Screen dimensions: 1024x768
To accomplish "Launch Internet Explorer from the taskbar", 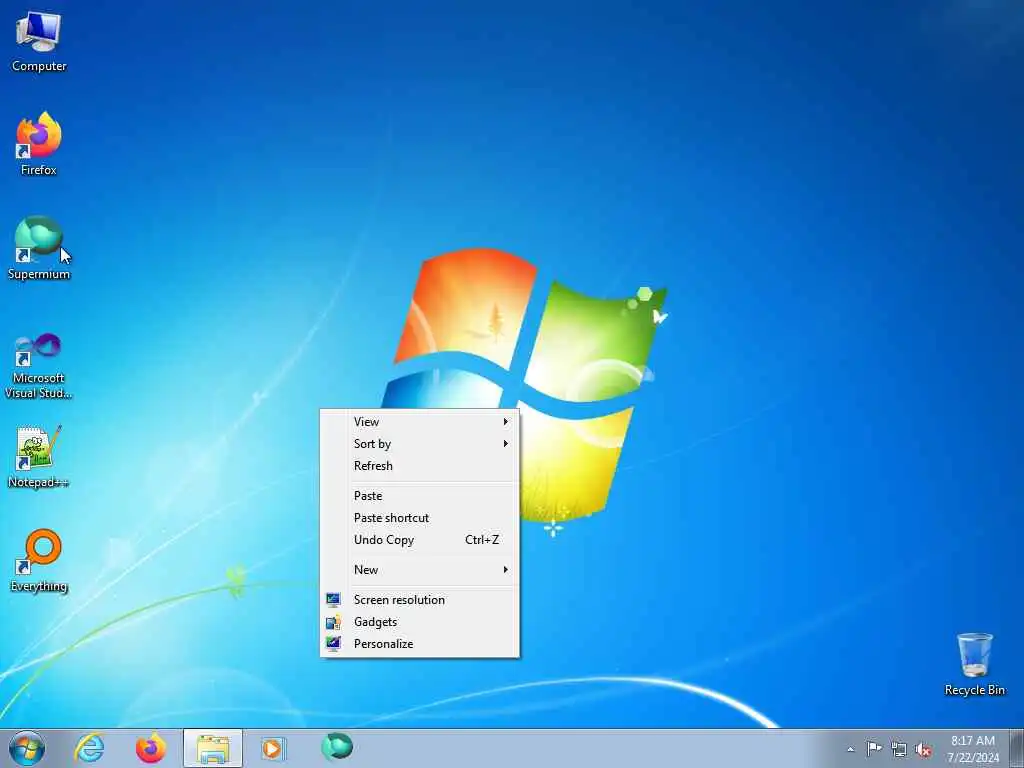I will click(x=89, y=748).
